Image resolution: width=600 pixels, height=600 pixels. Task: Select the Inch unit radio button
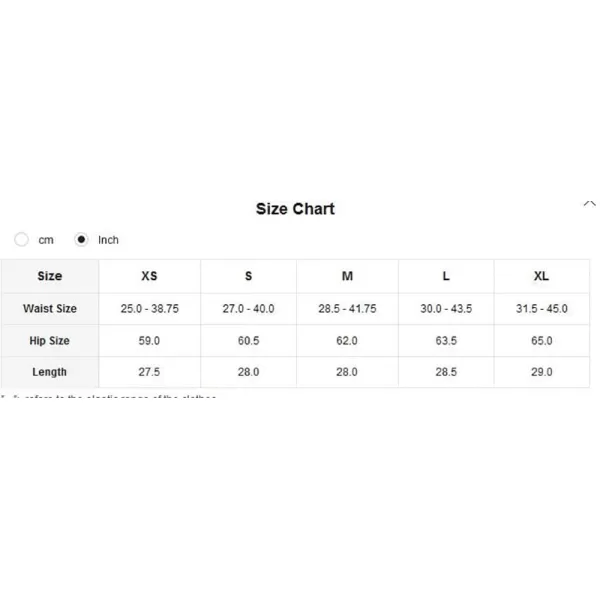[x=81, y=240]
